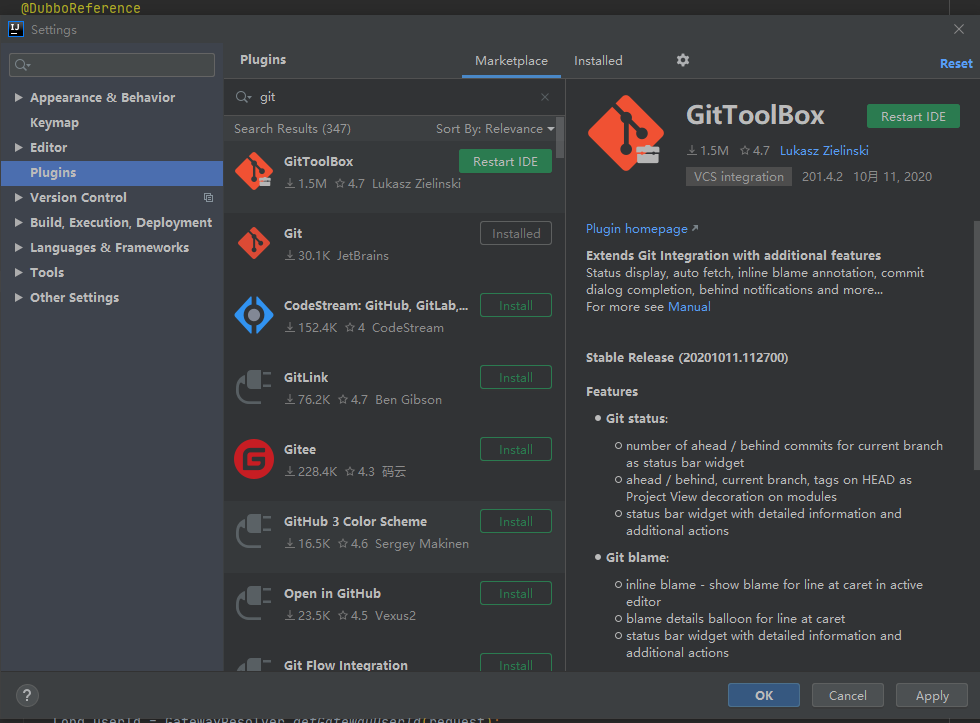Click the CodeStream plugin icon
The image size is (980, 723).
pos(254,315)
